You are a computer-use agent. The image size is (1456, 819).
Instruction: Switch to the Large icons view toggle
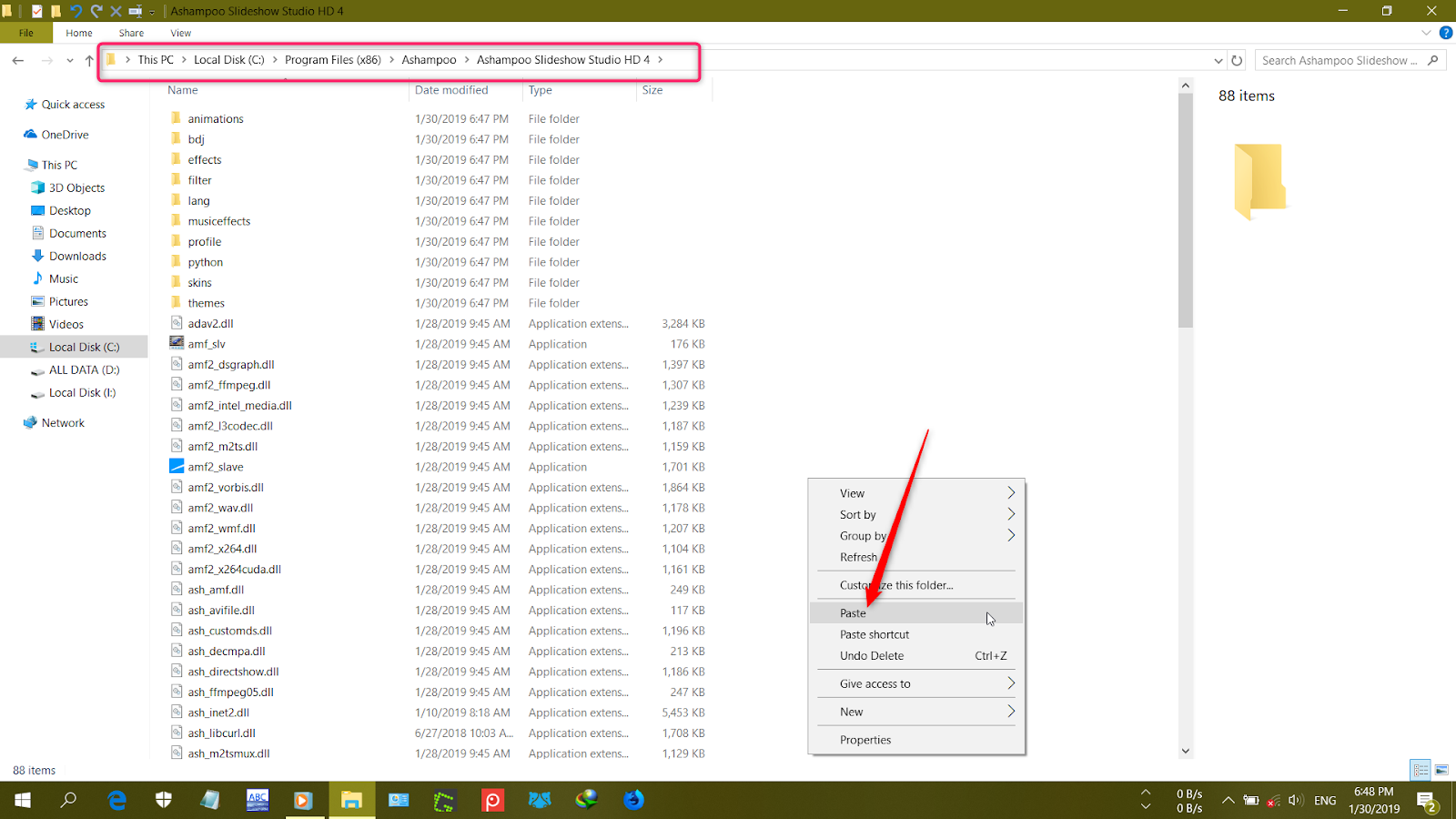(x=1441, y=770)
